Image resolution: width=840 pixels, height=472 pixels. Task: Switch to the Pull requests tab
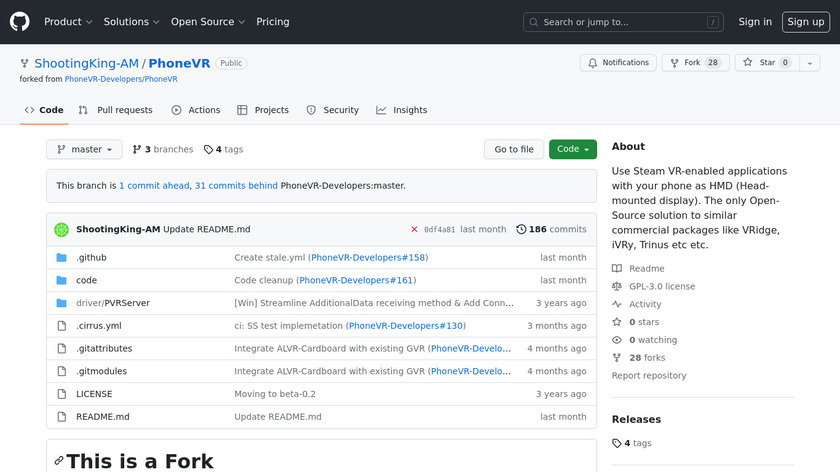(x=116, y=110)
